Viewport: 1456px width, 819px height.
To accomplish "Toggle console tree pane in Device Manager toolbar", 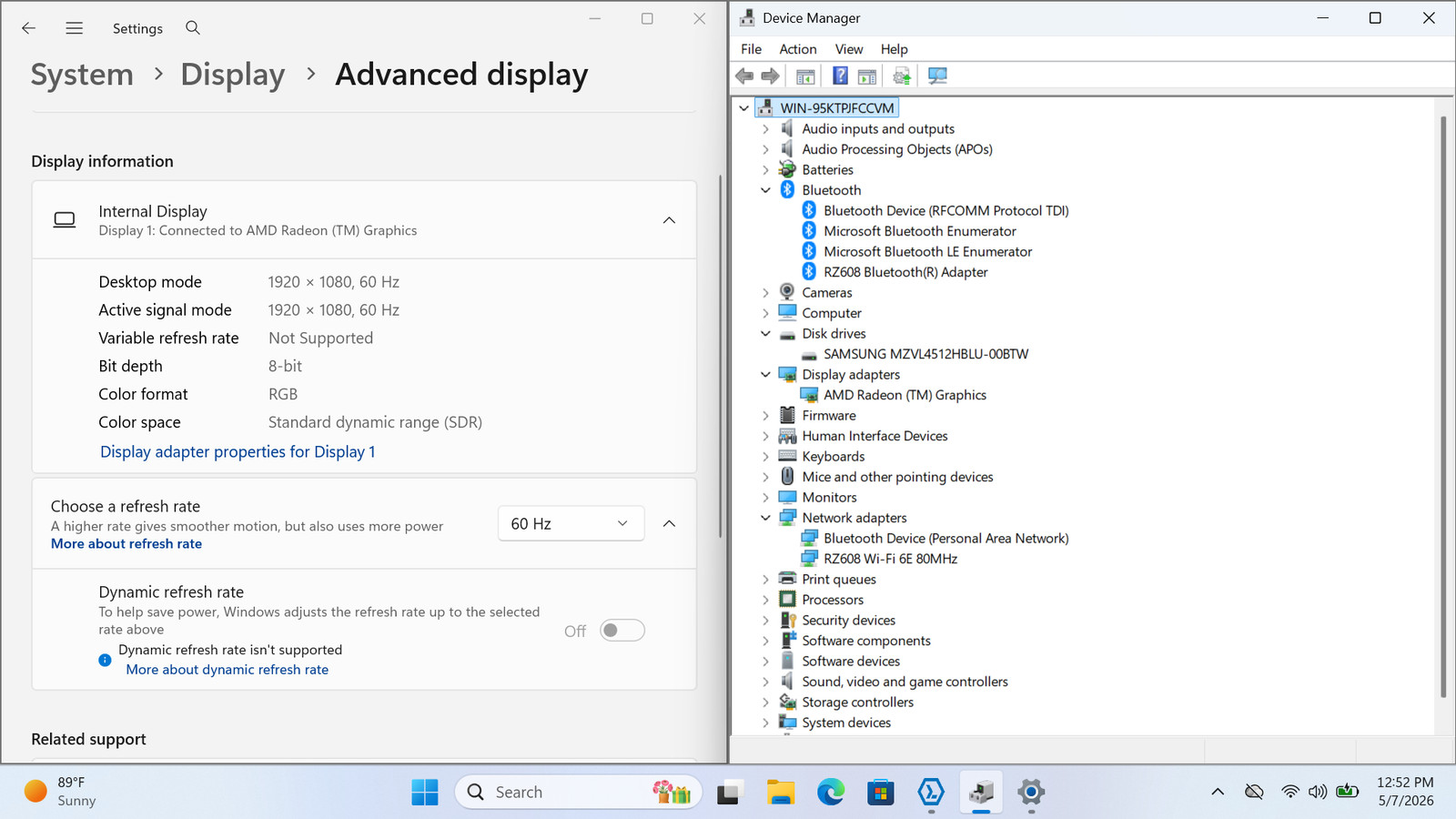I will coord(805,76).
